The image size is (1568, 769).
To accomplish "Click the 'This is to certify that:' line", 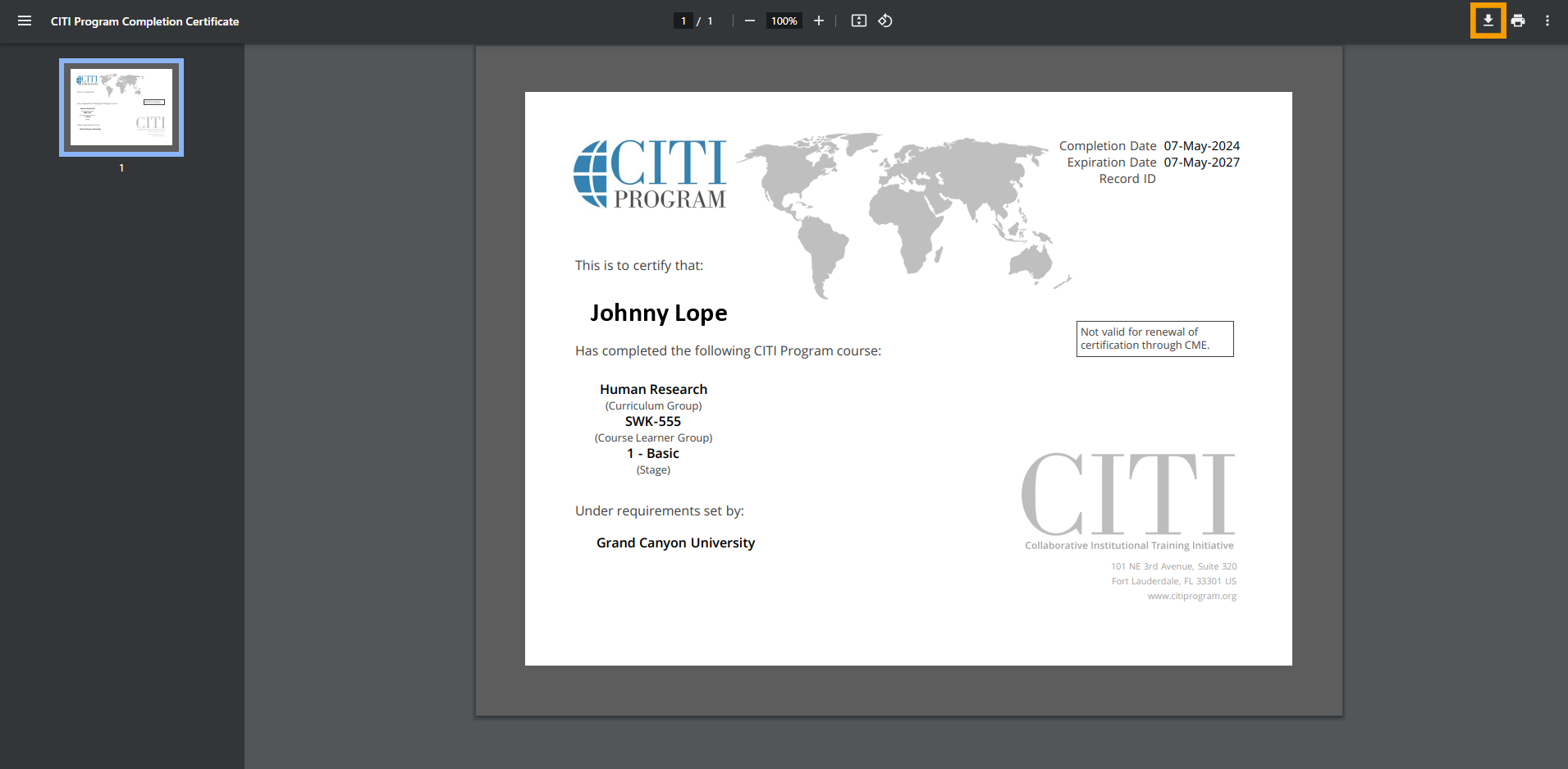I will (x=639, y=265).
